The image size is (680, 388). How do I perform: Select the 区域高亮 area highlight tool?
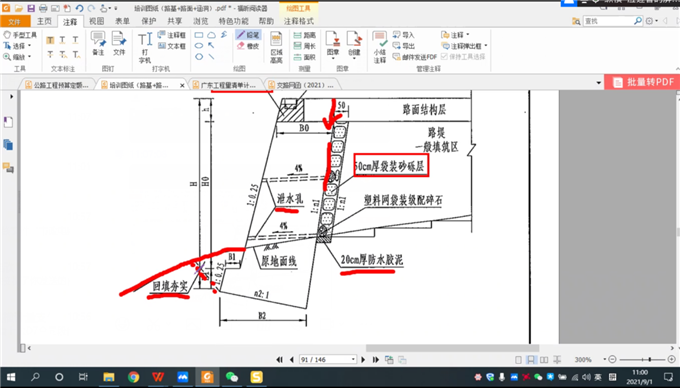[x=276, y=47]
